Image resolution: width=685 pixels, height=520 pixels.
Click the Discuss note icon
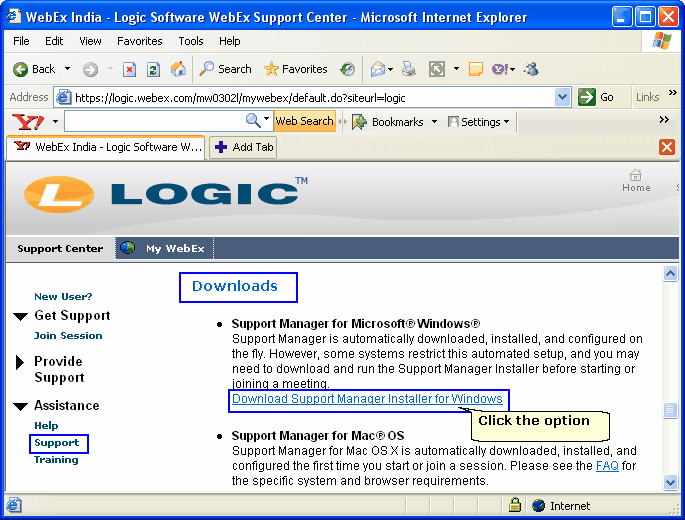pos(475,69)
